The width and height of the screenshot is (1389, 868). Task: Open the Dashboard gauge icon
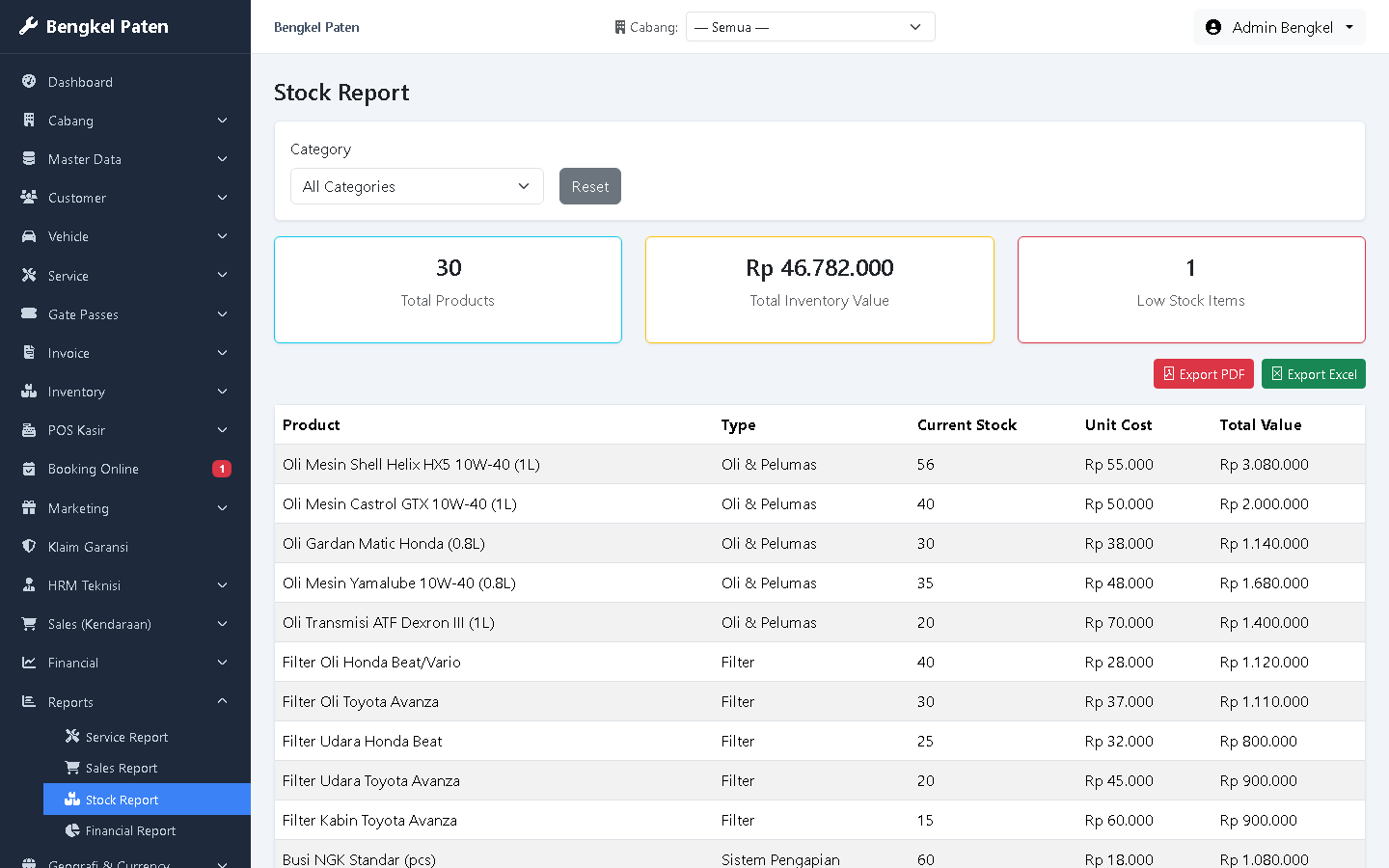pos(29,81)
